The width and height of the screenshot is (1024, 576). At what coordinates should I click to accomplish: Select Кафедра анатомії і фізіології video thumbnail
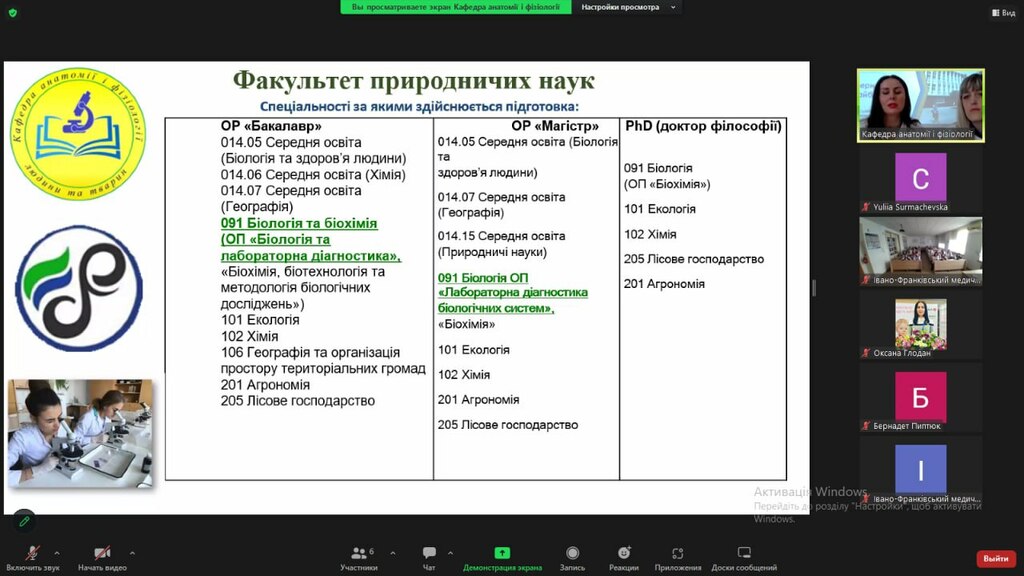[x=921, y=105]
